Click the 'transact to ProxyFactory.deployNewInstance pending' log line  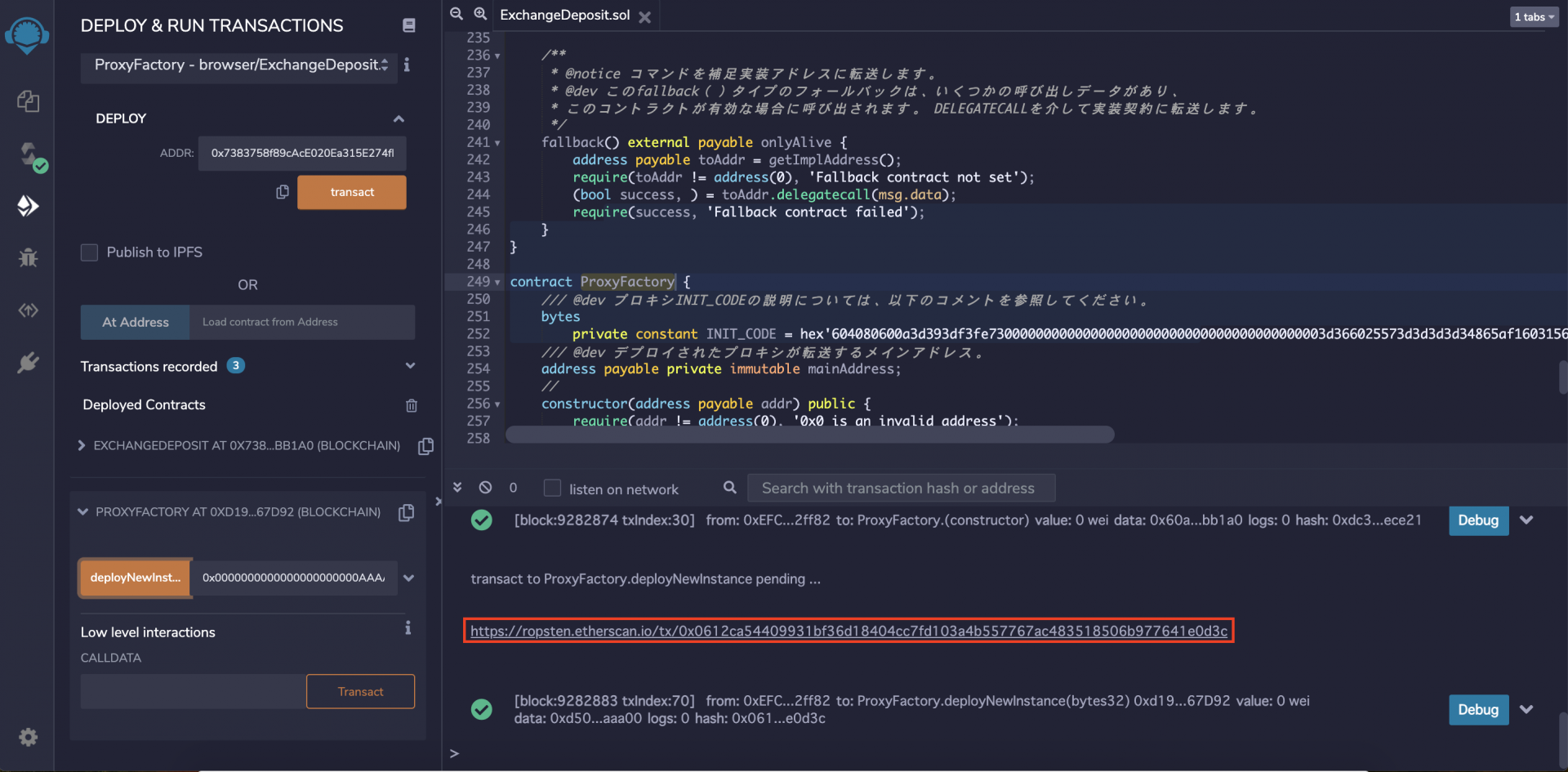pyautogui.click(x=645, y=578)
